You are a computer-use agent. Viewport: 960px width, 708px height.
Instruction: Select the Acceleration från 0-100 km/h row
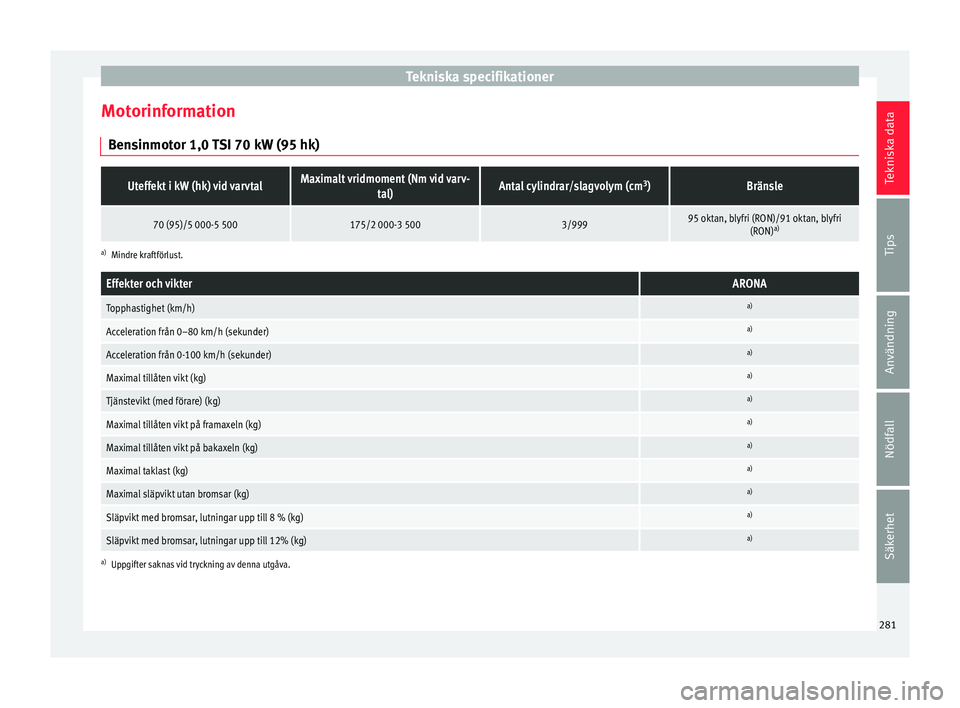coord(479,354)
